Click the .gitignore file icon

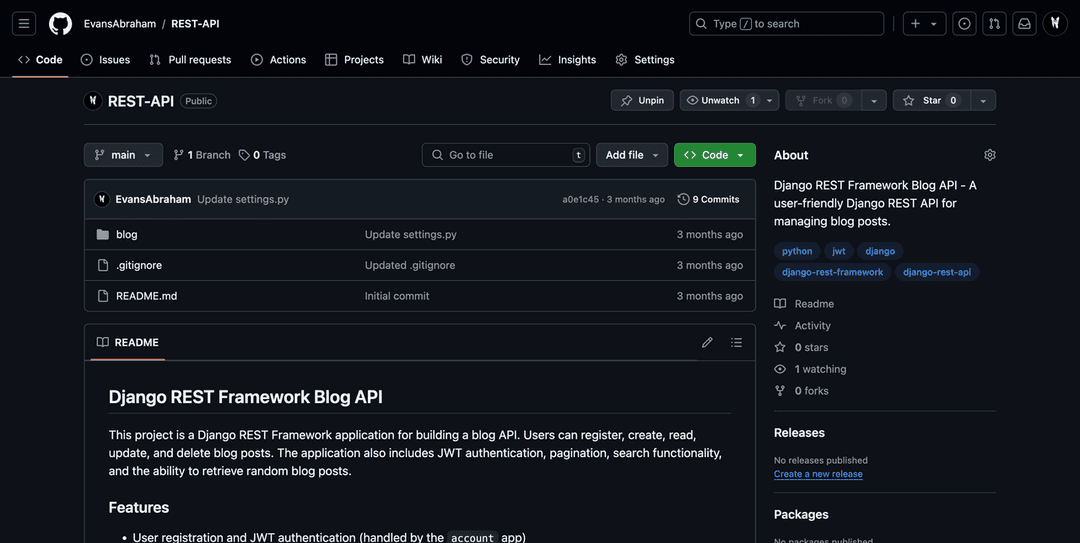click(103, 265)
